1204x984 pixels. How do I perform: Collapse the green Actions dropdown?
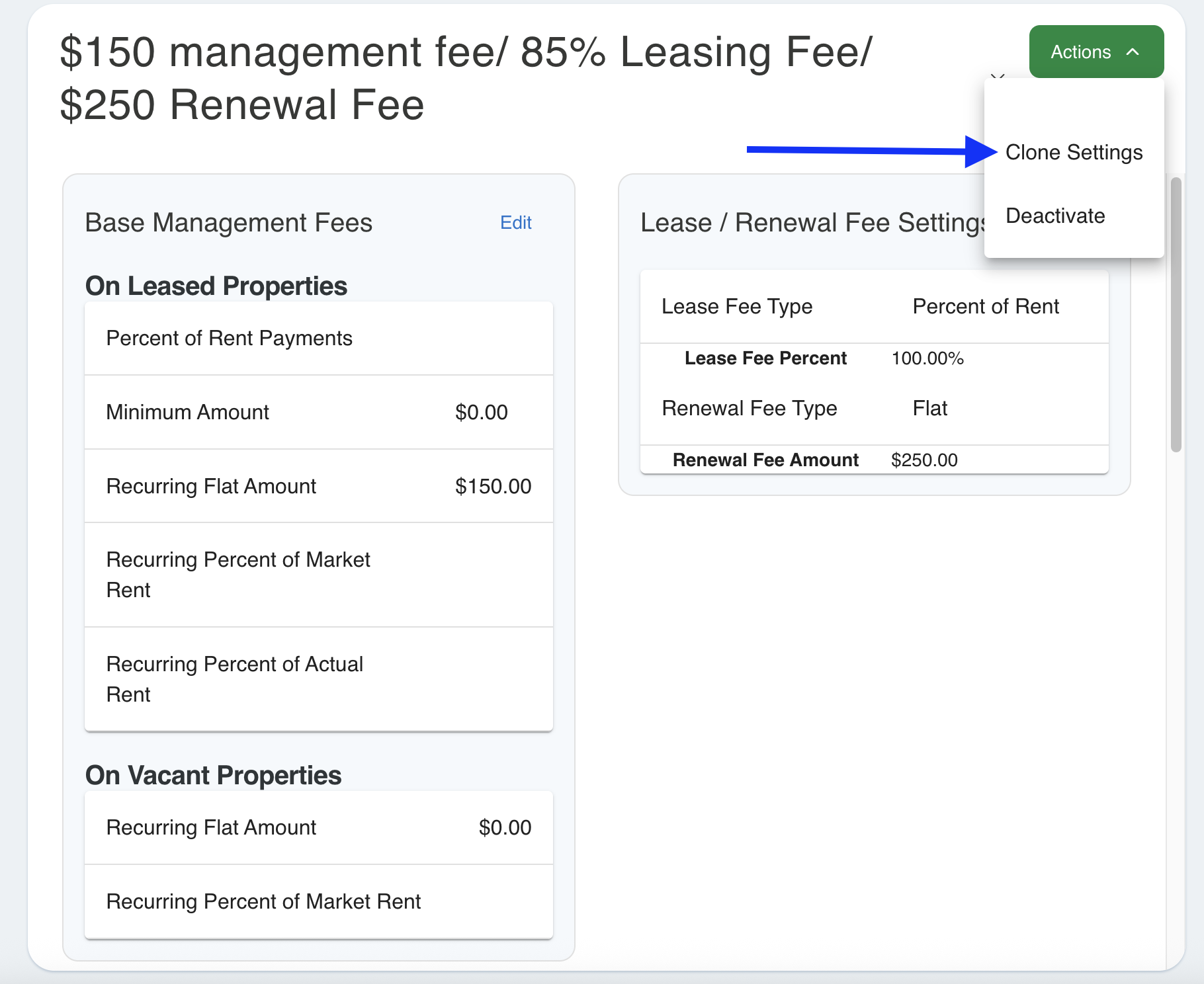[x=1096, y=52]
